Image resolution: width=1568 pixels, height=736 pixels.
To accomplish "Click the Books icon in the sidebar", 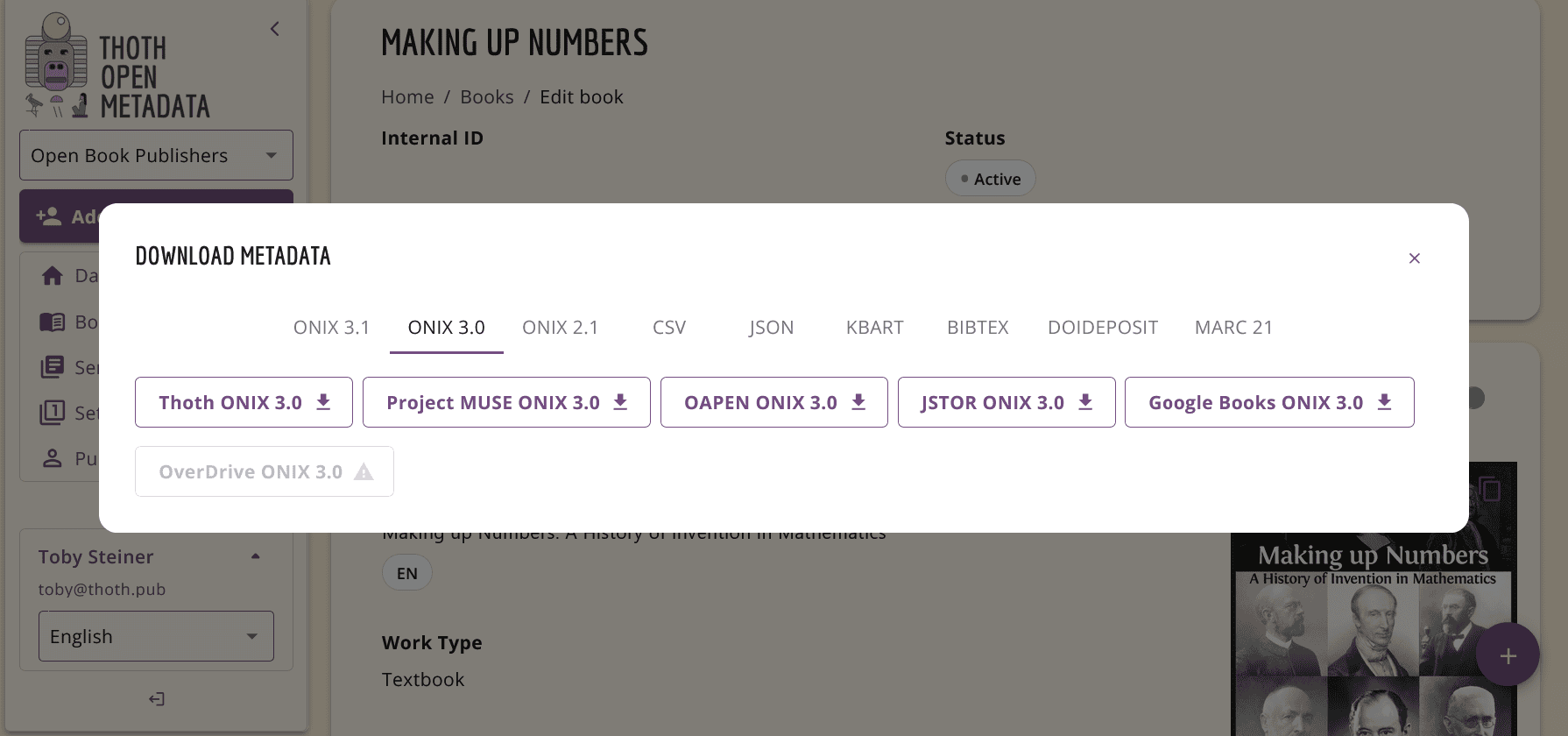I will point(53,322).
